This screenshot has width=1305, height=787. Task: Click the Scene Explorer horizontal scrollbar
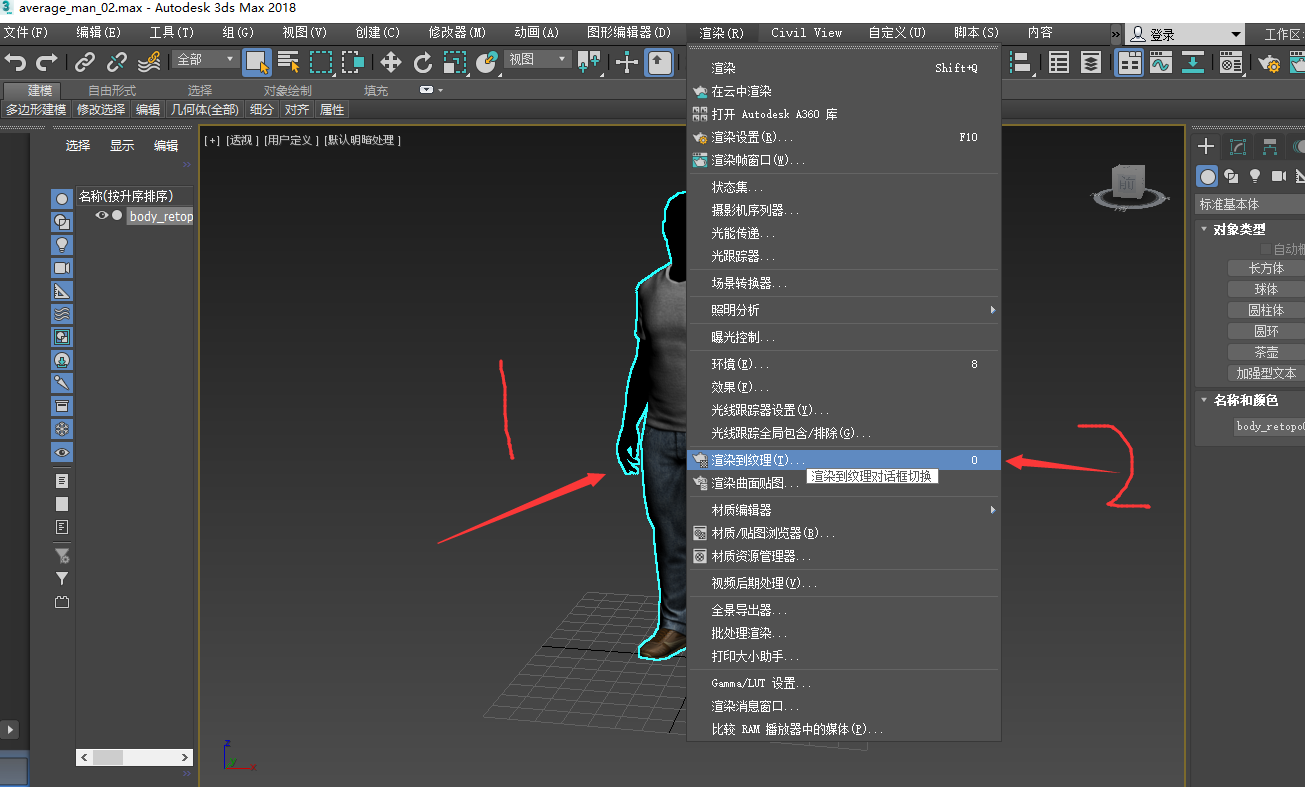point(134,758)
